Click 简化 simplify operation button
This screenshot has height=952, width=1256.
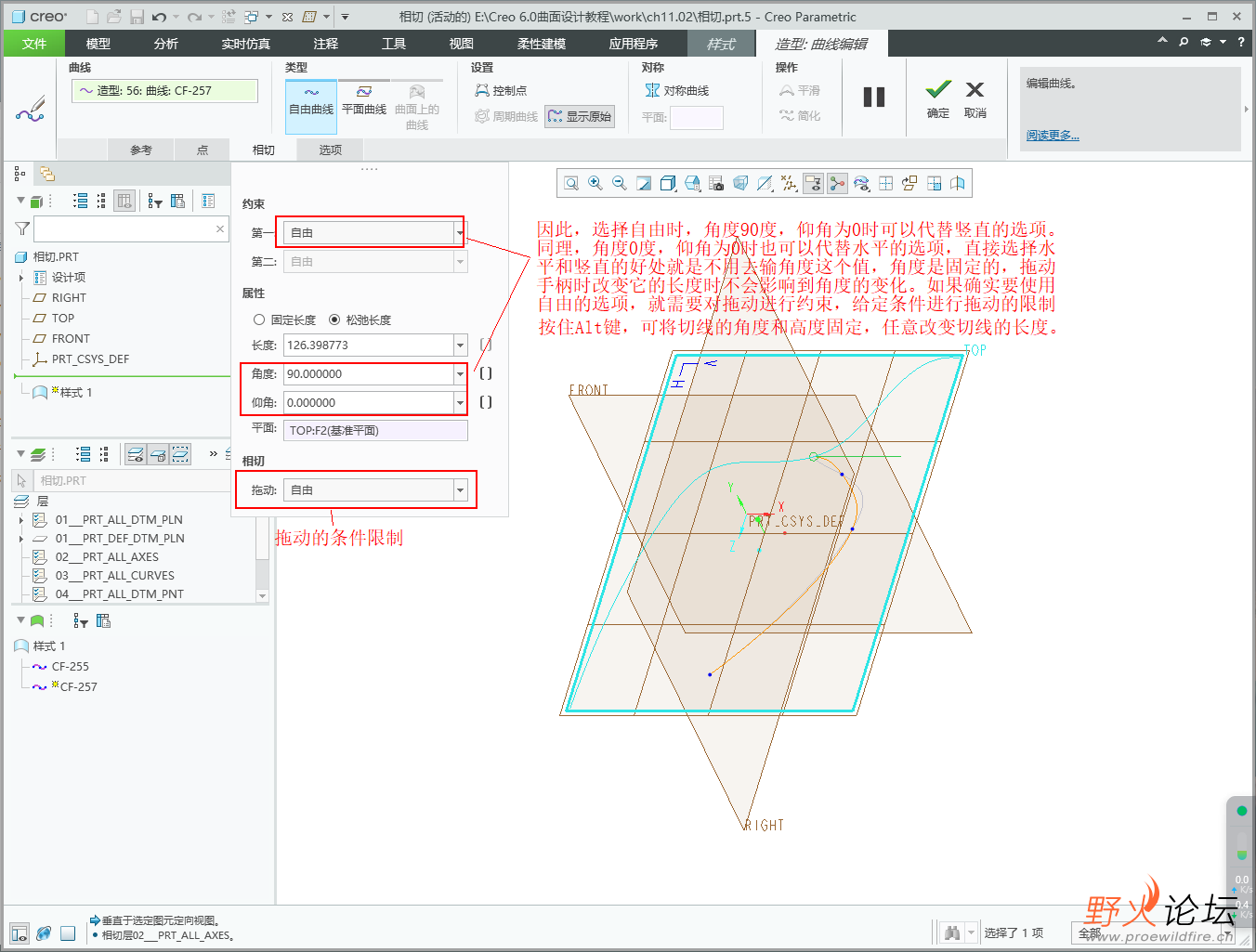click(x=800, y=115)
